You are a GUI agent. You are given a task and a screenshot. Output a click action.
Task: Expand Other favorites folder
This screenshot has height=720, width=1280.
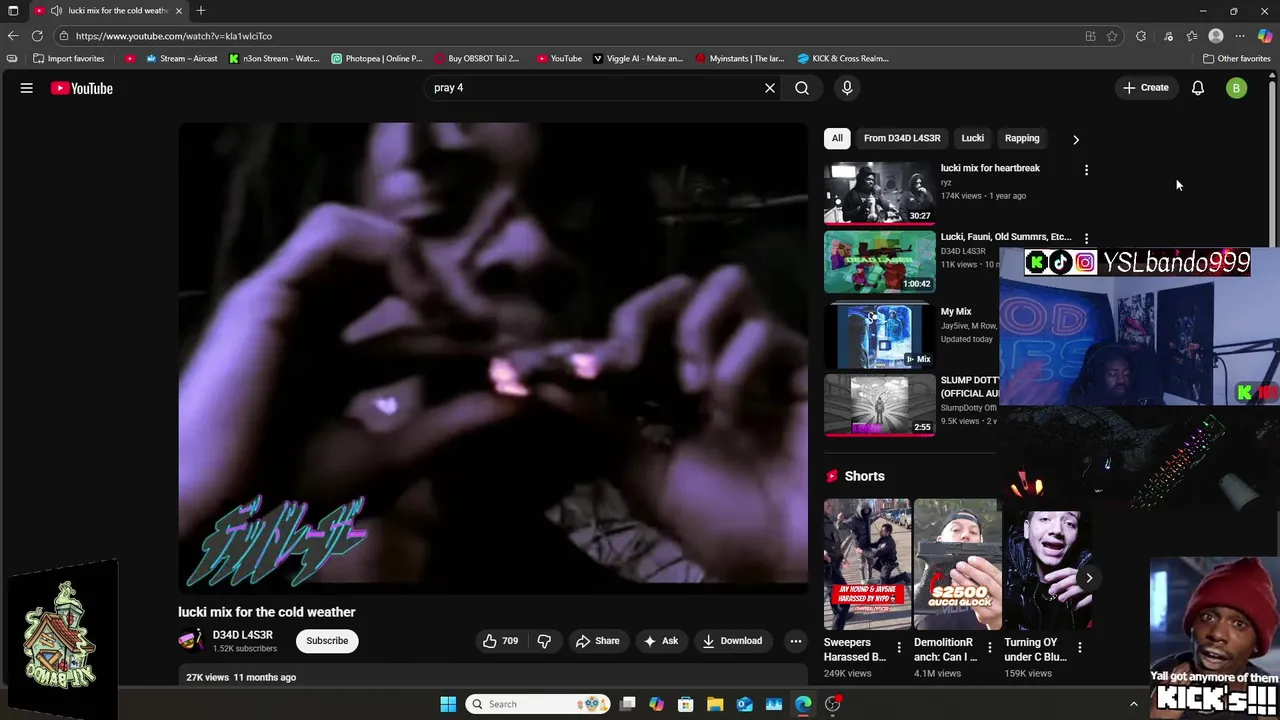pyautogui.click(x=1236, y=58)
